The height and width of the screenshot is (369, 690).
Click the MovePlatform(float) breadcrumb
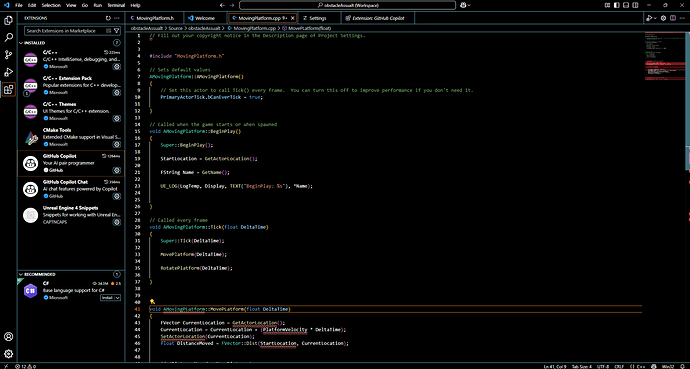click(309, 28)
